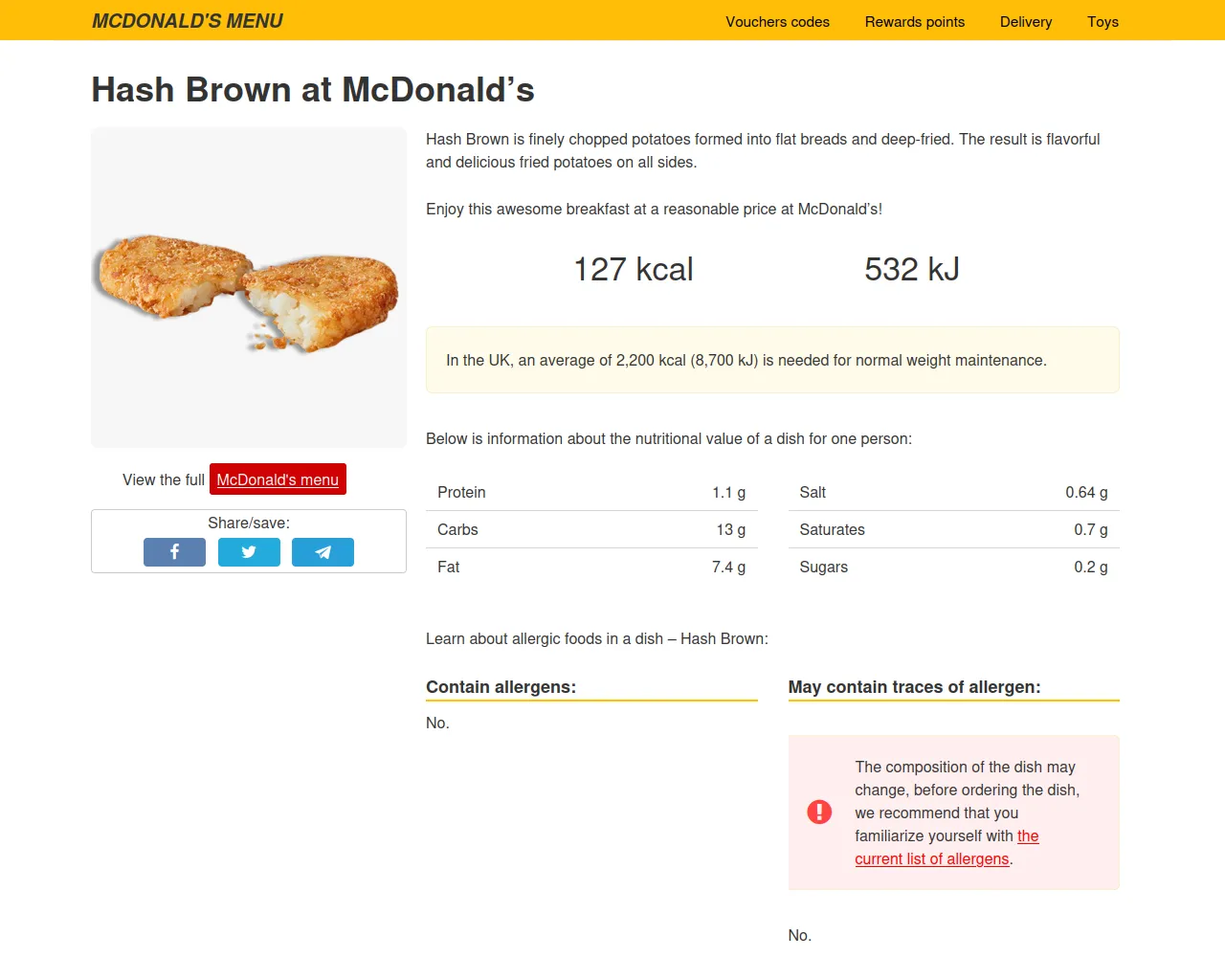Click the Hash Brown product photo
The image size is (1225, 980).
tap(249, 287)
